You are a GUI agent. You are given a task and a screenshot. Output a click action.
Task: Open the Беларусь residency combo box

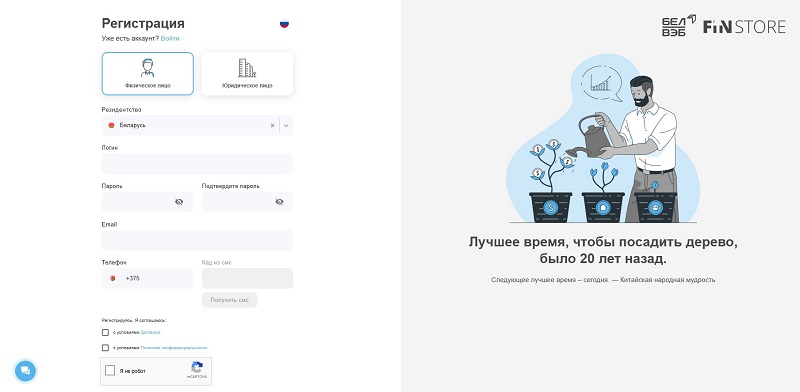(x=197, y=125)
